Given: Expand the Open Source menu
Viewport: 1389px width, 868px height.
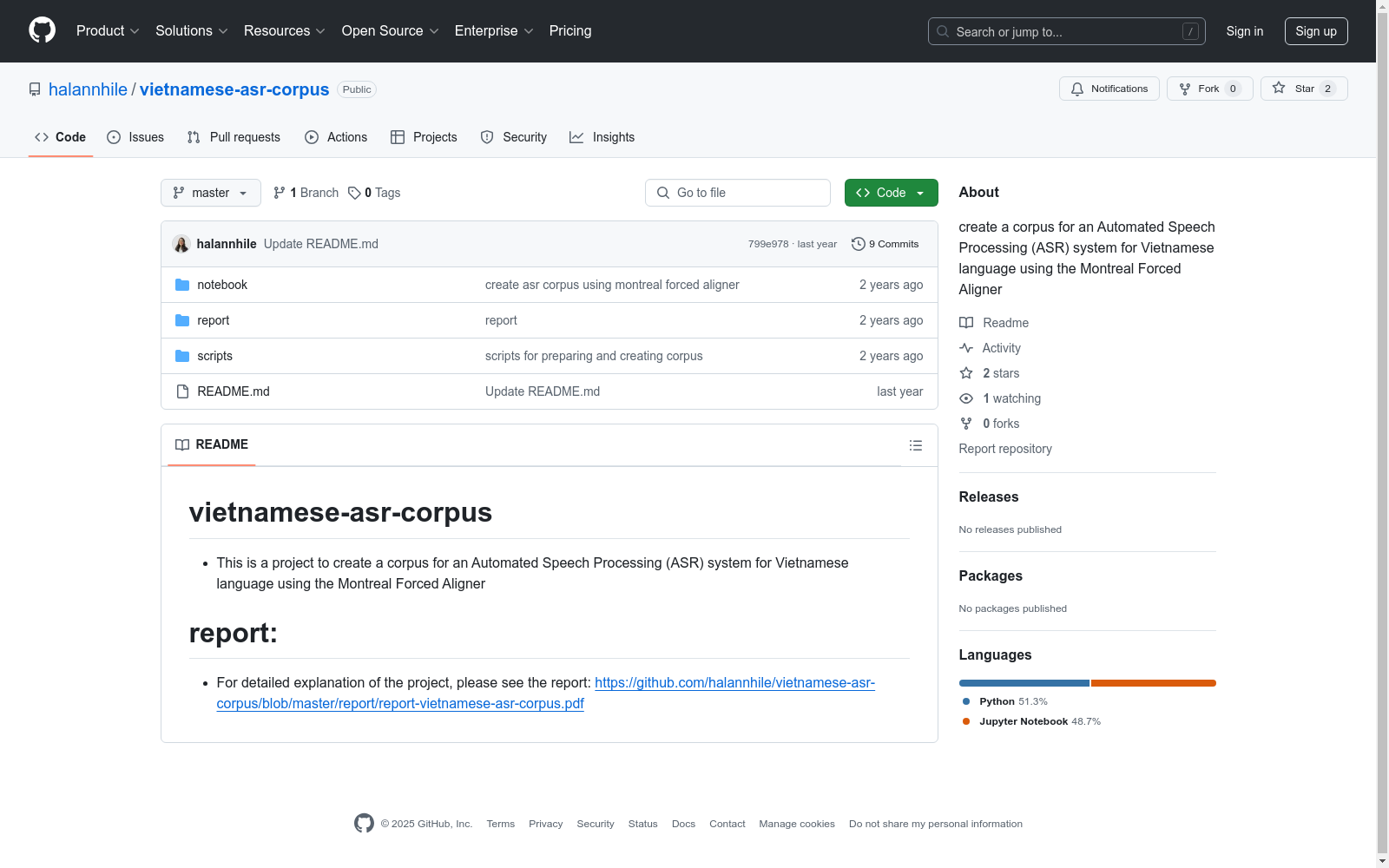Looking at the screenshot, I should [x=391, y=31].
